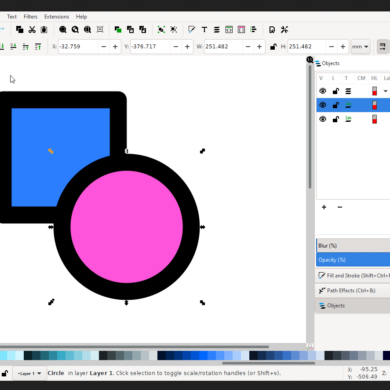Toggle visibility of the selected object row
This screenshot has height=390, width=390.
323,105
